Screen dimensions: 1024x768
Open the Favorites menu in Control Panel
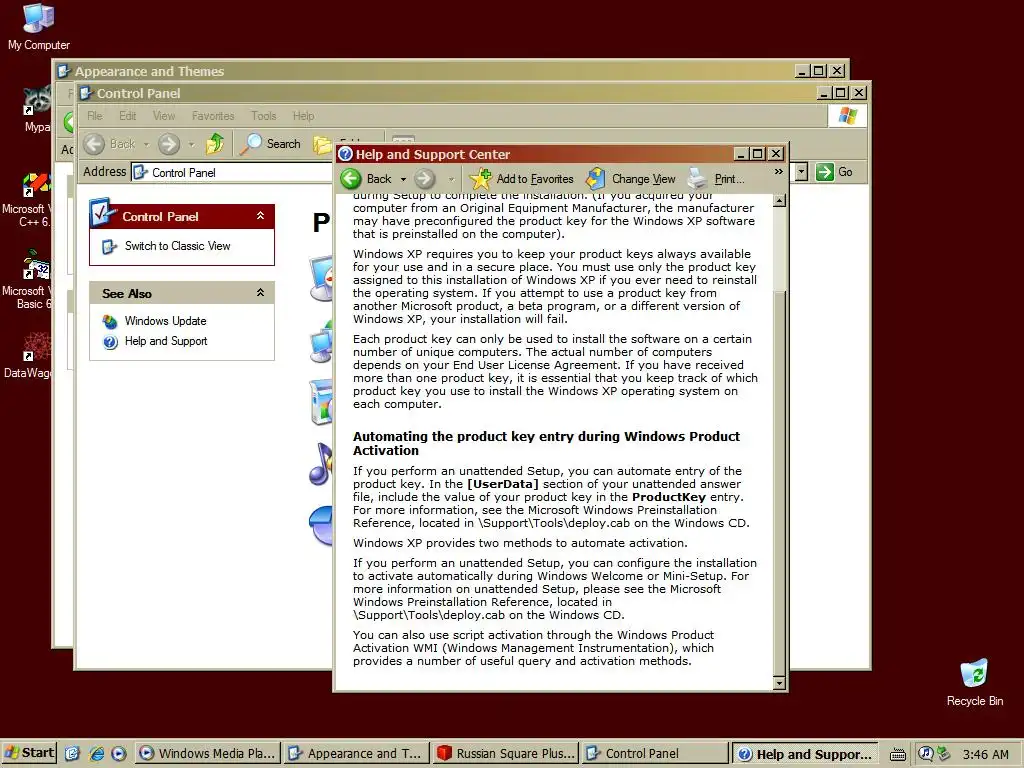point(213,116)
